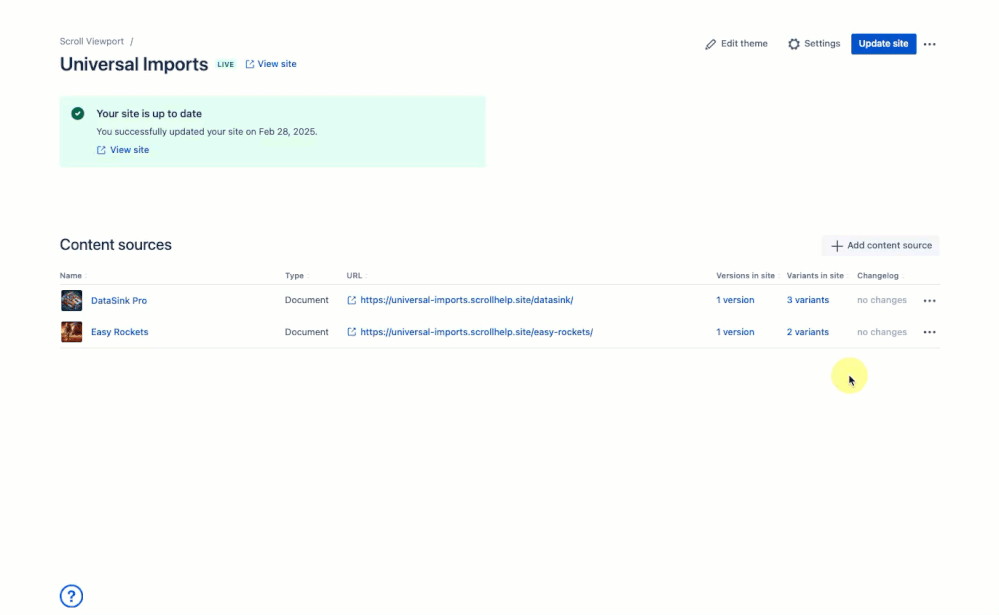Click 'Document' type in Easy Rockets row
The height and width of the screenshot is (615, 999).
click(306, 332)
